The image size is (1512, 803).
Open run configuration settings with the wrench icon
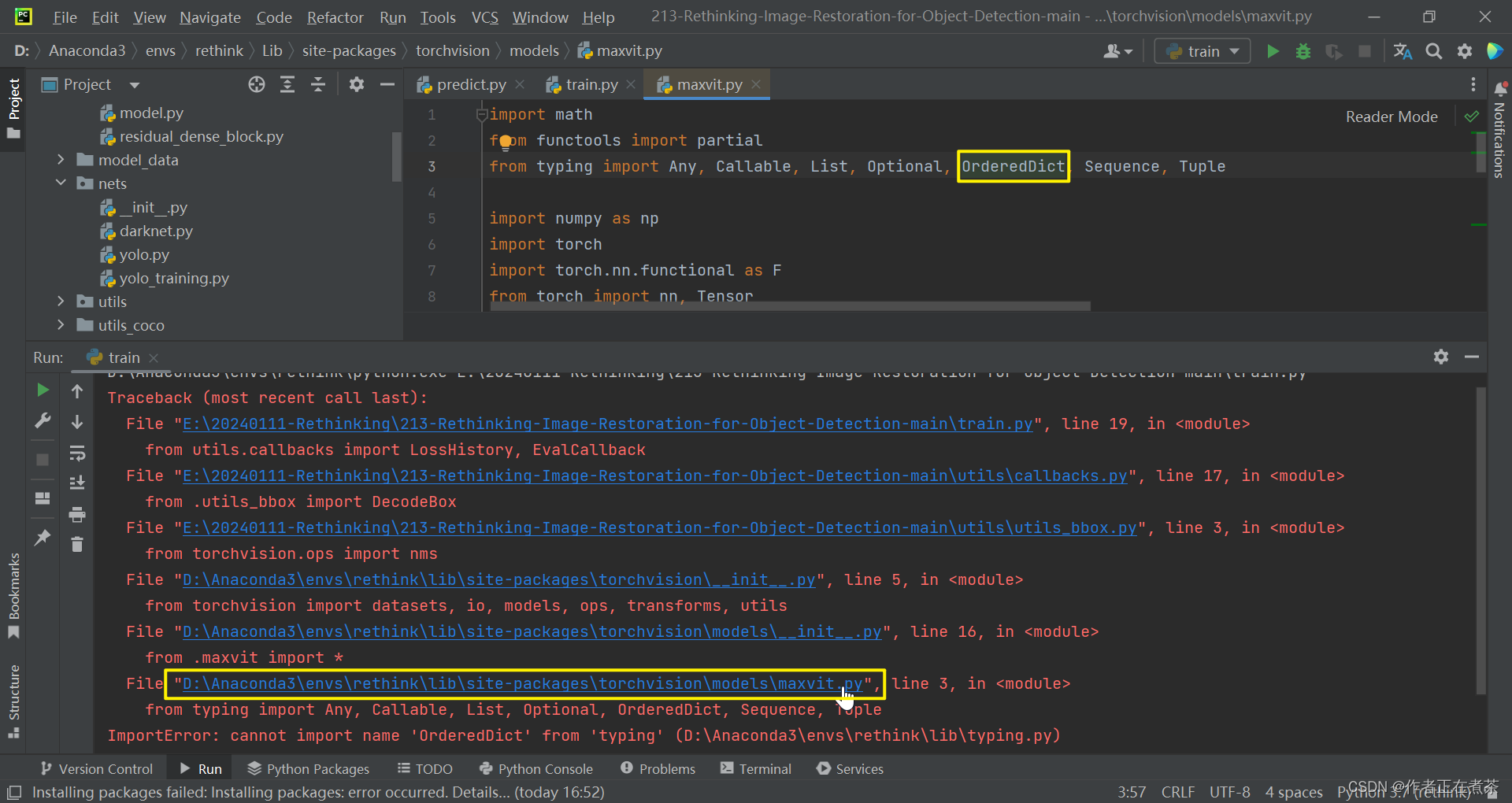pos(42,420)
